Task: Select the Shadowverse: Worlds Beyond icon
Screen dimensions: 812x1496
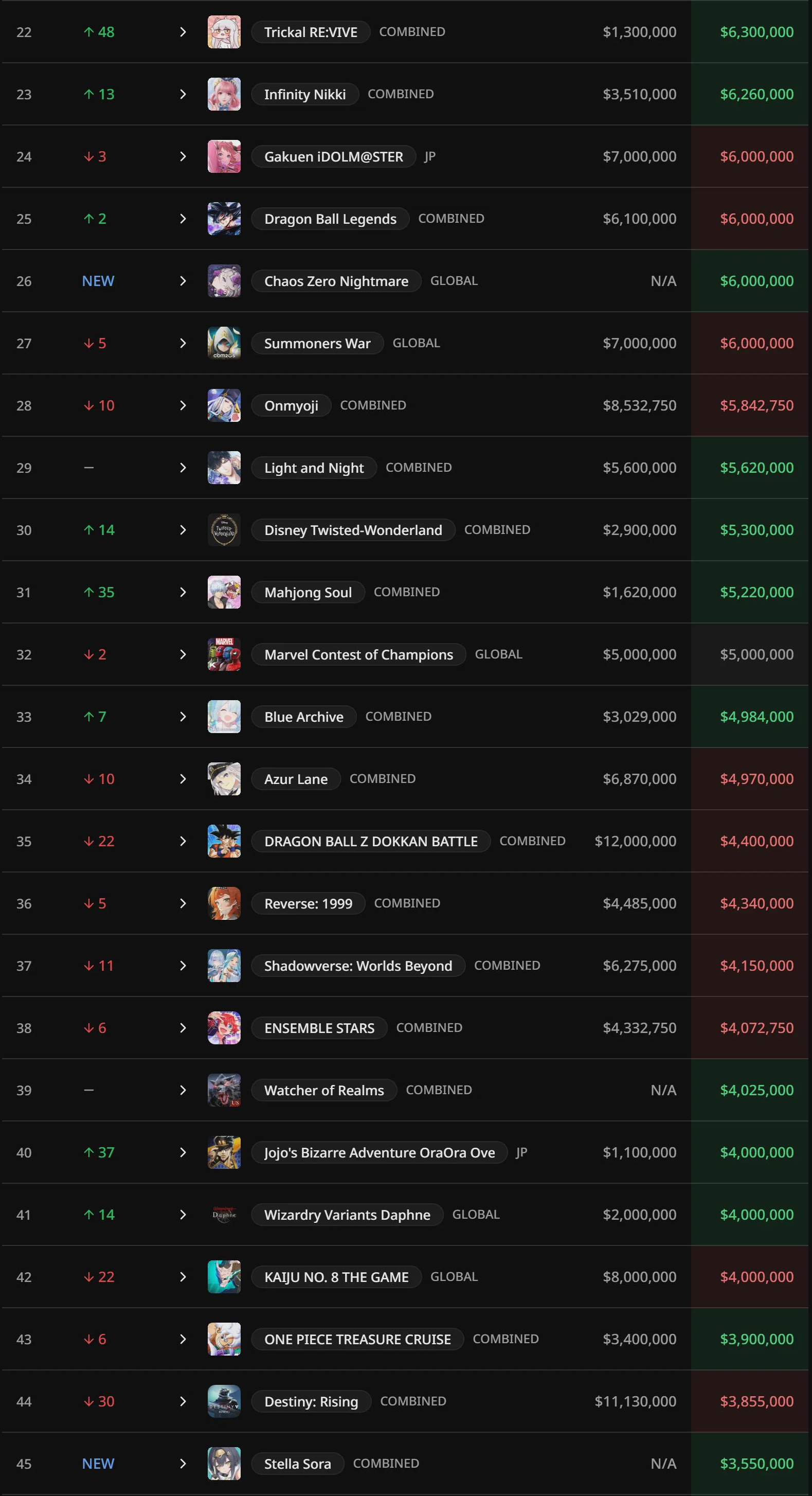Action: click(224, 965)
